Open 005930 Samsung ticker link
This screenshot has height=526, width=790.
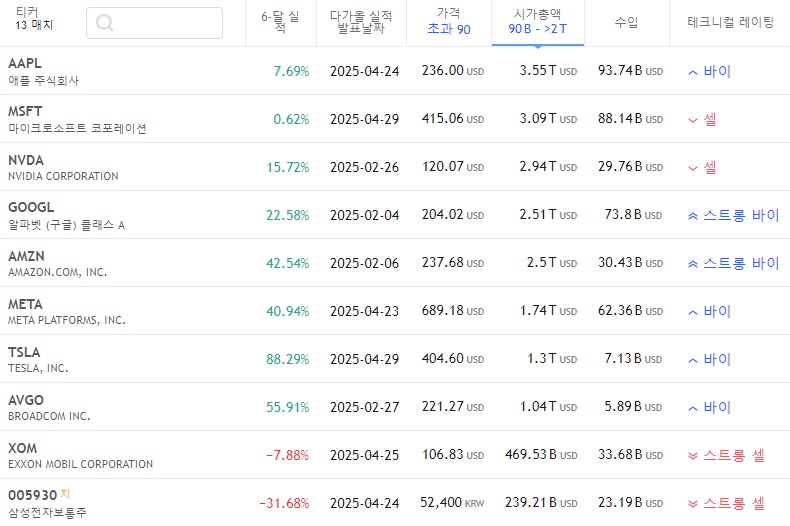coord(32,495)
